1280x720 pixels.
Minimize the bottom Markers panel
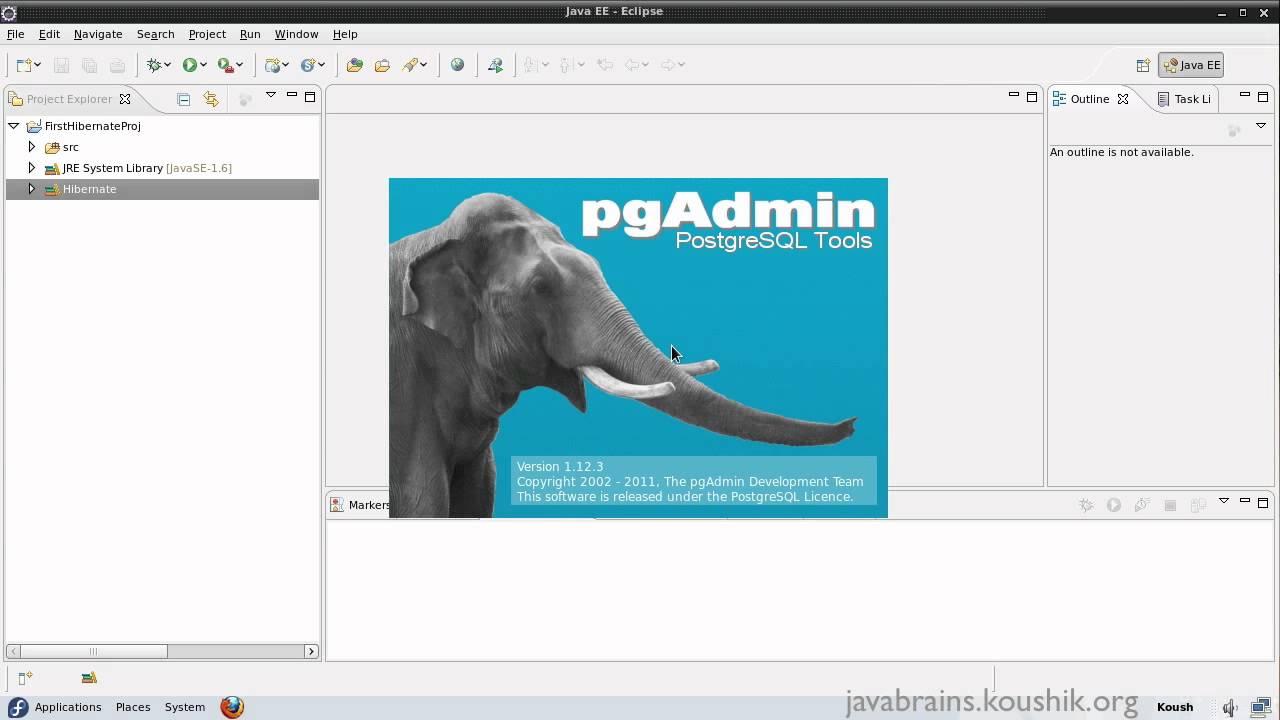pyautogui.click(x=1245, y=501)
